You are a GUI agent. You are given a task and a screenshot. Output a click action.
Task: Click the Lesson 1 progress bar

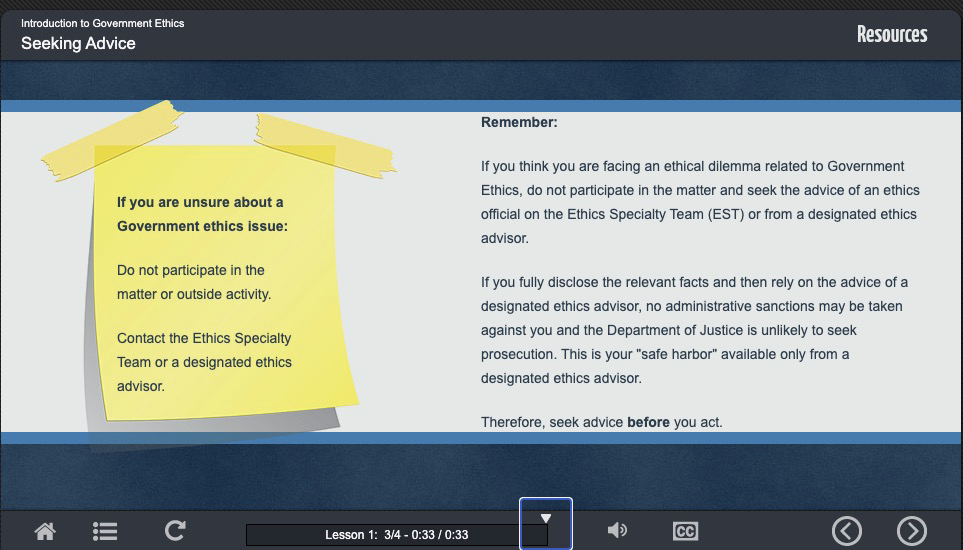click(396, 535)
